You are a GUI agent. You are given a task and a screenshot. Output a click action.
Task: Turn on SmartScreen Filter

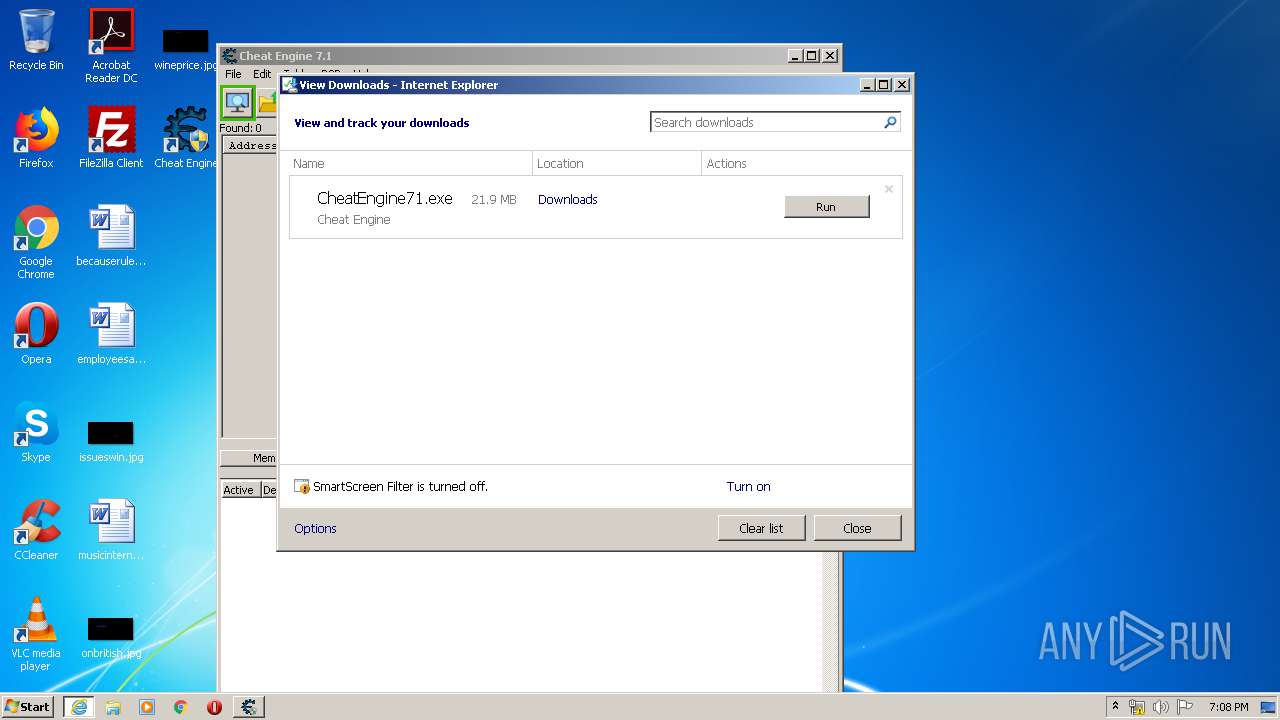coord(748,487)
